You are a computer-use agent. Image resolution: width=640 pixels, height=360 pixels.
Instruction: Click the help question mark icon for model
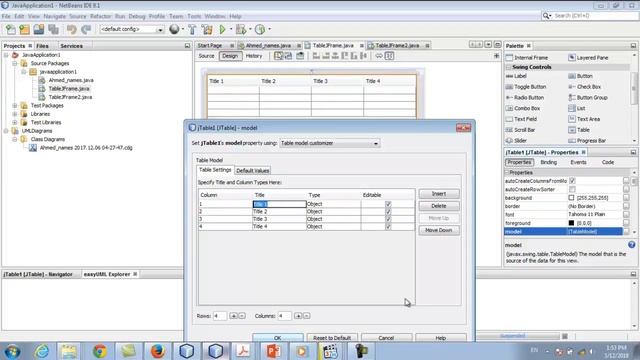631,244
